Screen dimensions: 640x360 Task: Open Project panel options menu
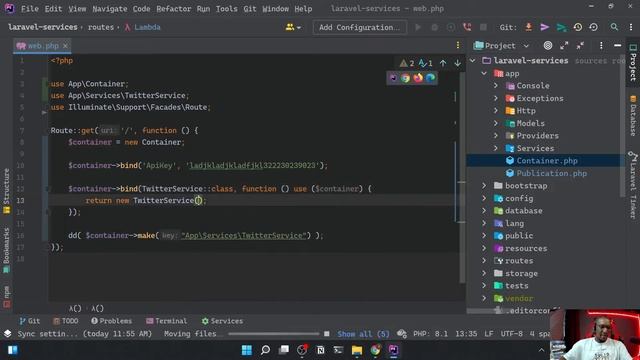click(601, 46)
